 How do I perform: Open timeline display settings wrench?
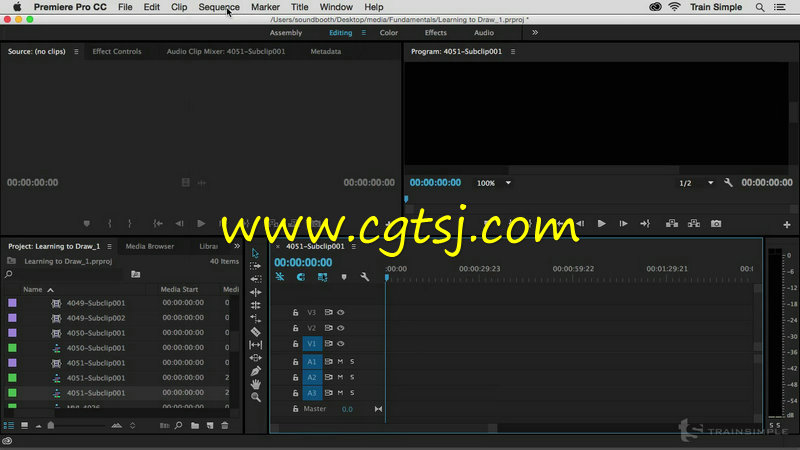click(365, 277)
